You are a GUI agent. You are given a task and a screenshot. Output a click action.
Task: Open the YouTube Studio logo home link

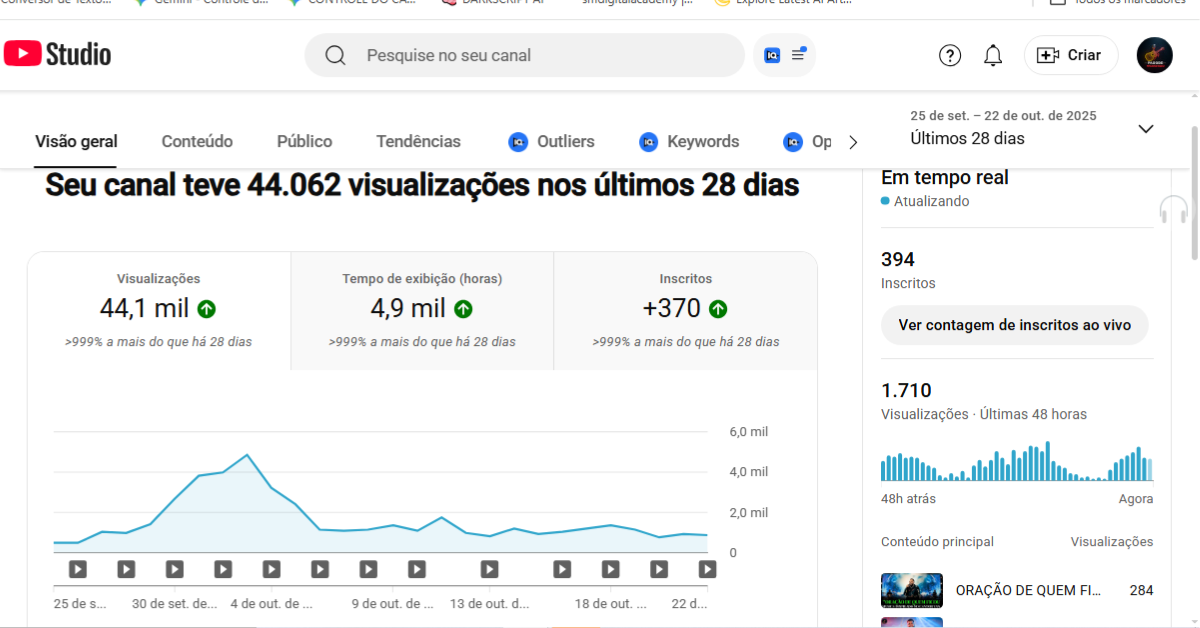coord(57,54)
